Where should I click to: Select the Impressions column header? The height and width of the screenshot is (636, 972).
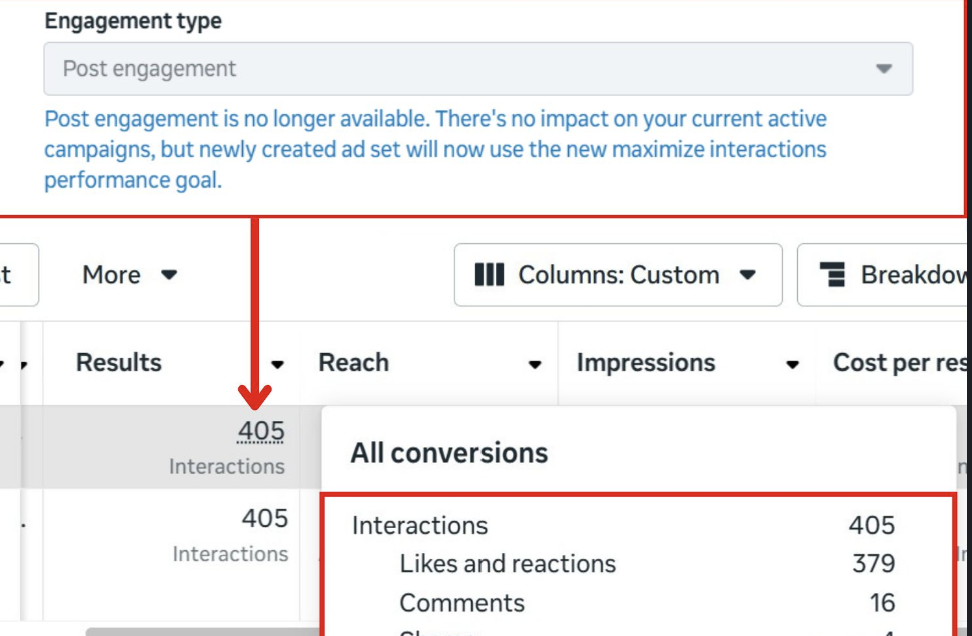[645, 363]
